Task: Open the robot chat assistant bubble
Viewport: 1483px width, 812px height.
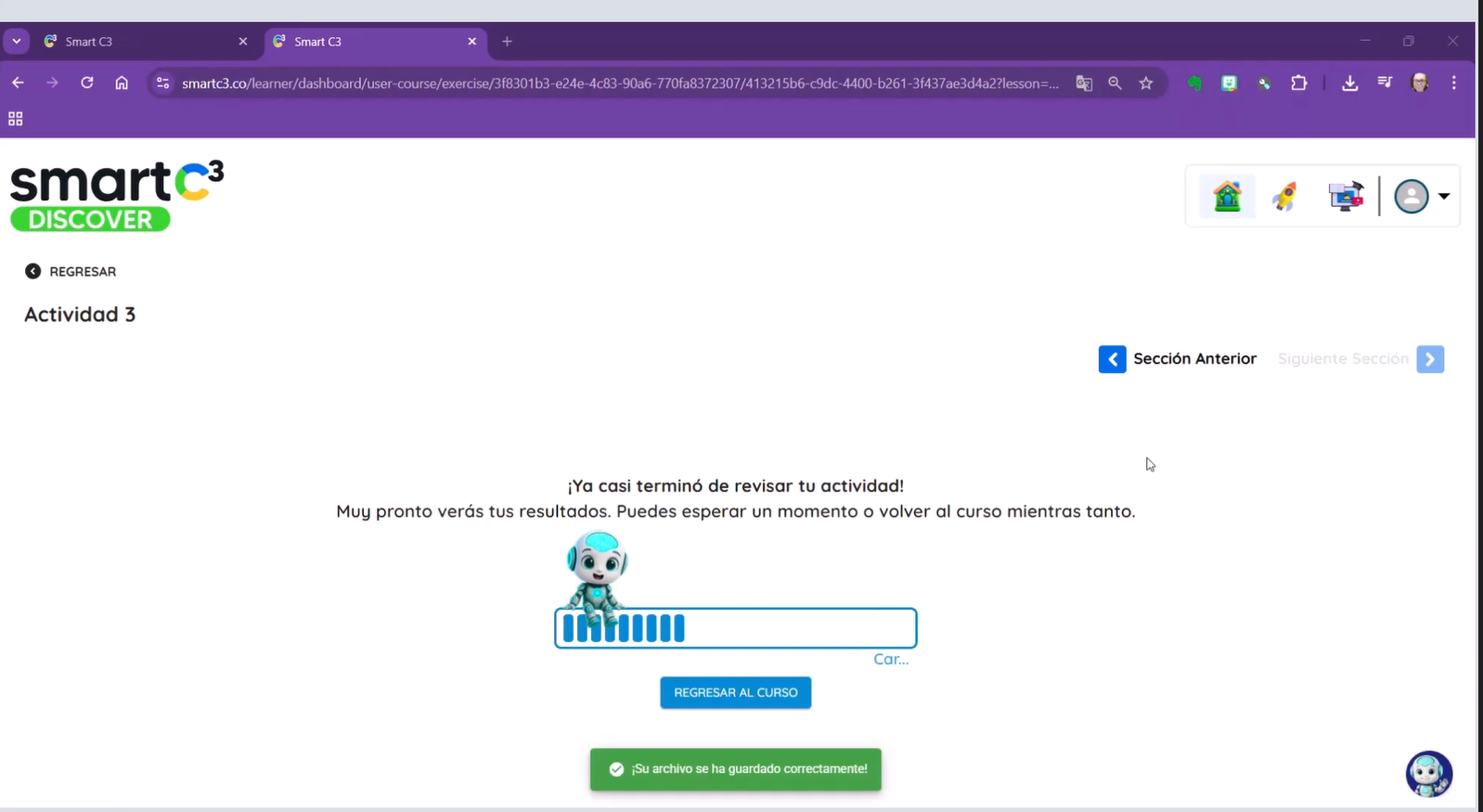Action: pos(1428,774)
